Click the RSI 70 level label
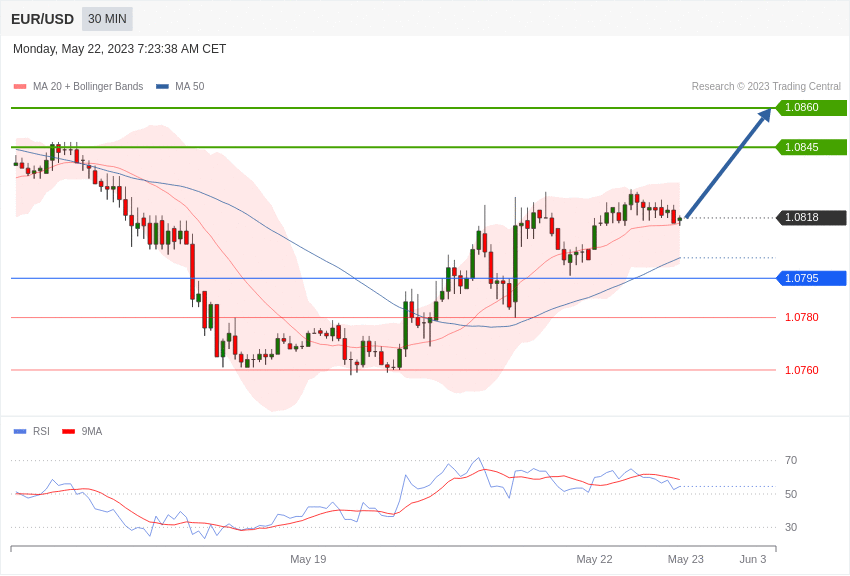Screen dimensions: 850x576 [791, 460]
